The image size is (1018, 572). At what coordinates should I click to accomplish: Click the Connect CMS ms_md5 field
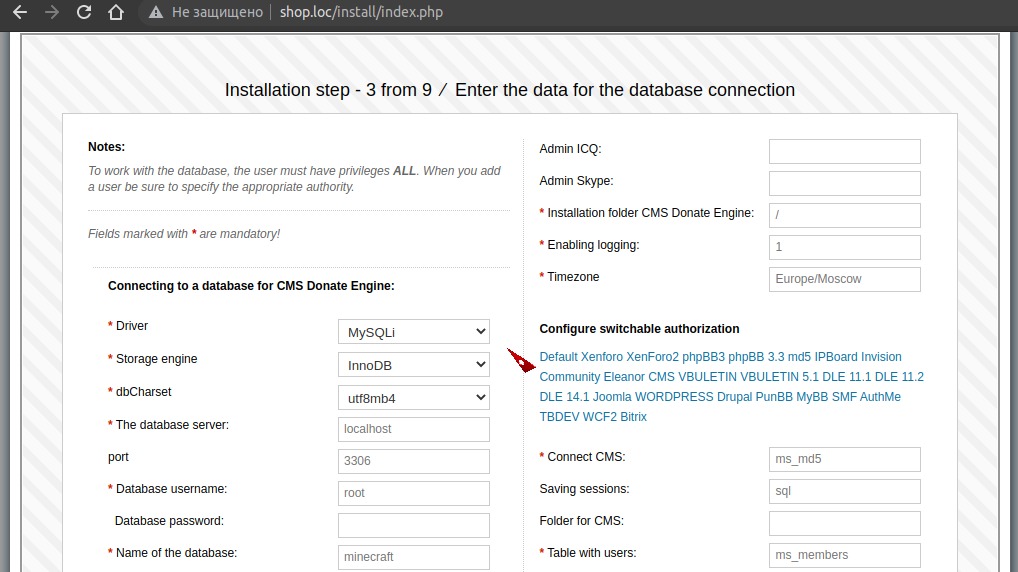[844, 460]
